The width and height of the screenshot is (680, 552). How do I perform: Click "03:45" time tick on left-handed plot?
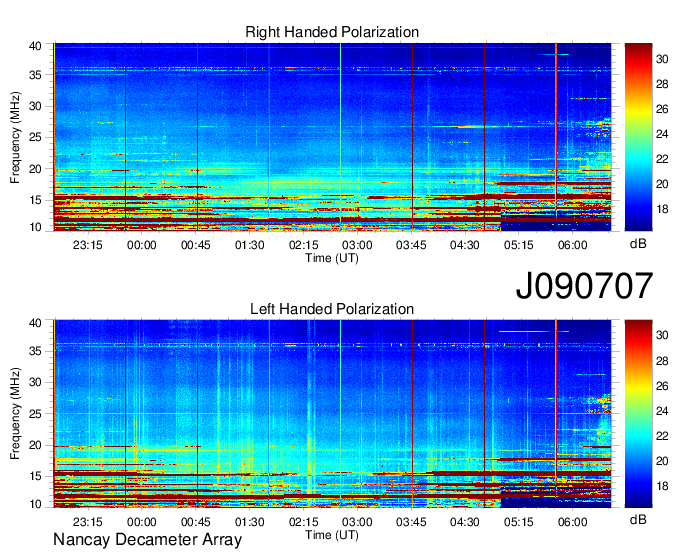click(411, 522)
